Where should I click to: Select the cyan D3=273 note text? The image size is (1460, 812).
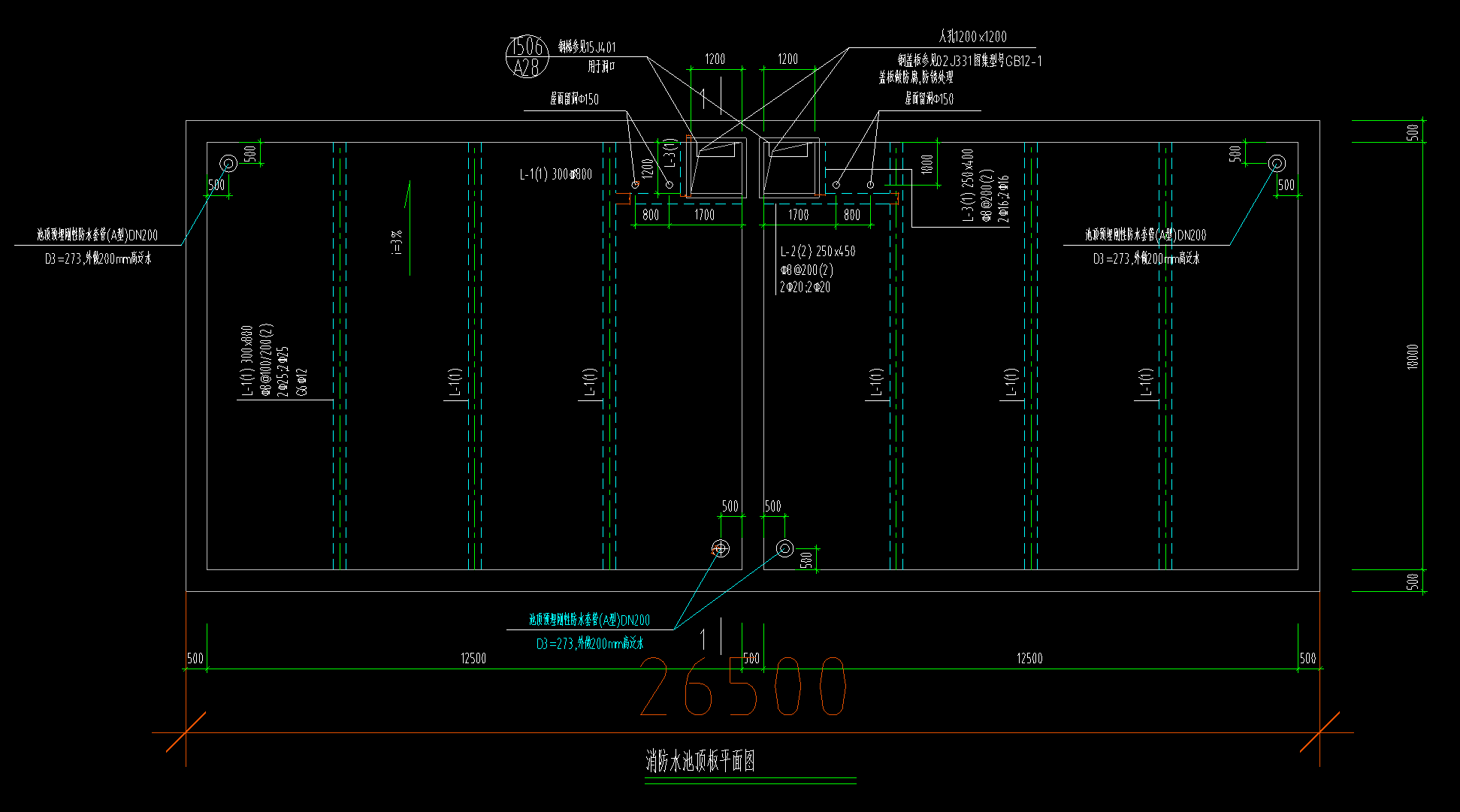pos(590,644)
